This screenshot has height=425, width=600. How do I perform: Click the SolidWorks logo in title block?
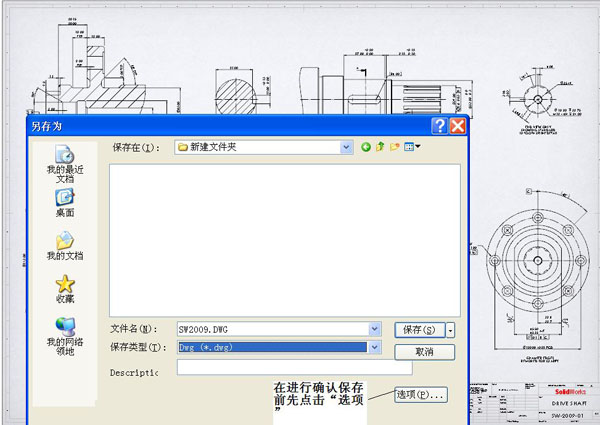(x=570, y=391)
